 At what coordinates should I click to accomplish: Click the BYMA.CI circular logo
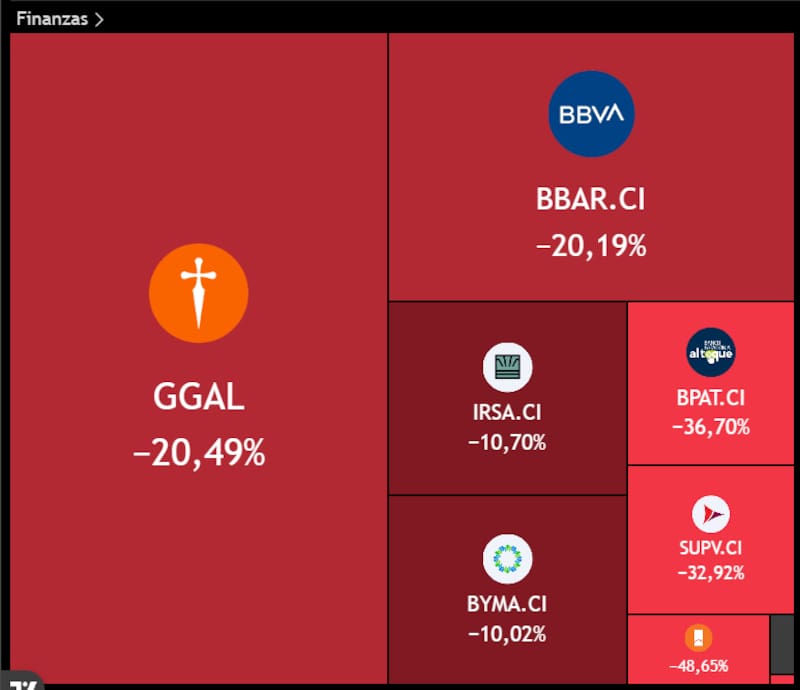point(507,559)
